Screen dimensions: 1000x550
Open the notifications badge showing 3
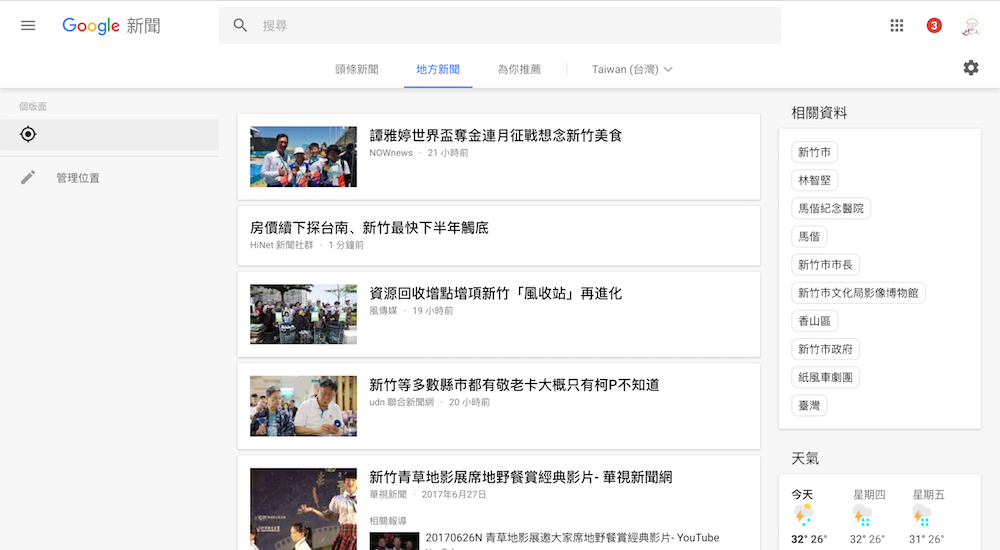[x=934, y=26]
